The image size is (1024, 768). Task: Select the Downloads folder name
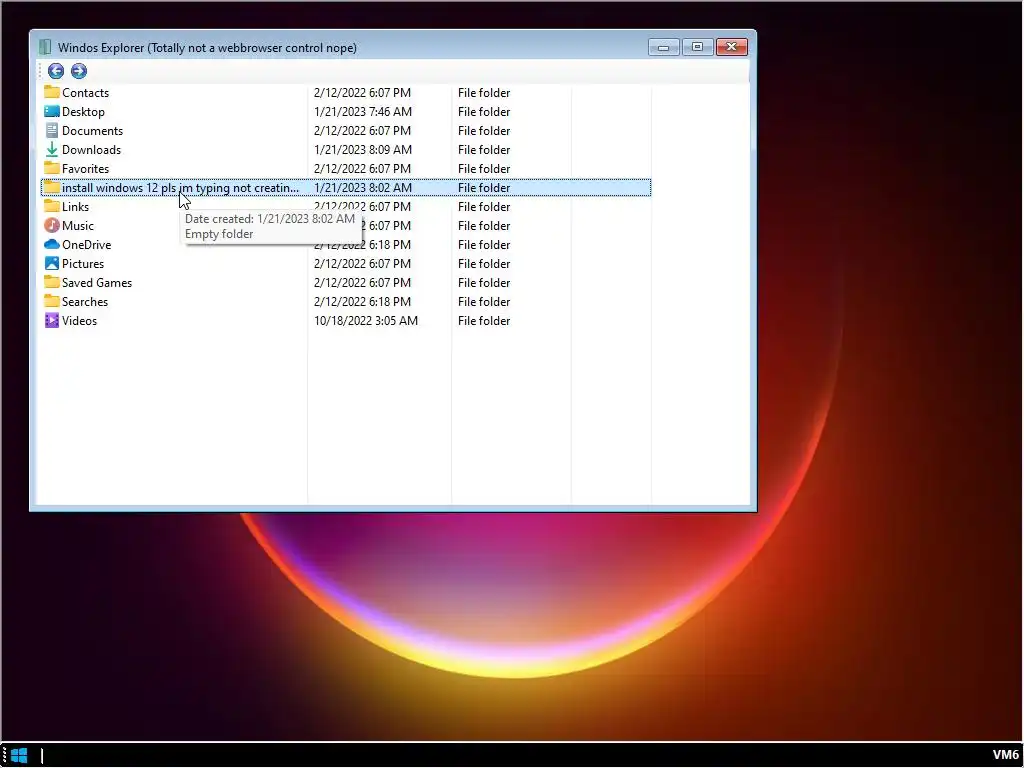[91, 150]
